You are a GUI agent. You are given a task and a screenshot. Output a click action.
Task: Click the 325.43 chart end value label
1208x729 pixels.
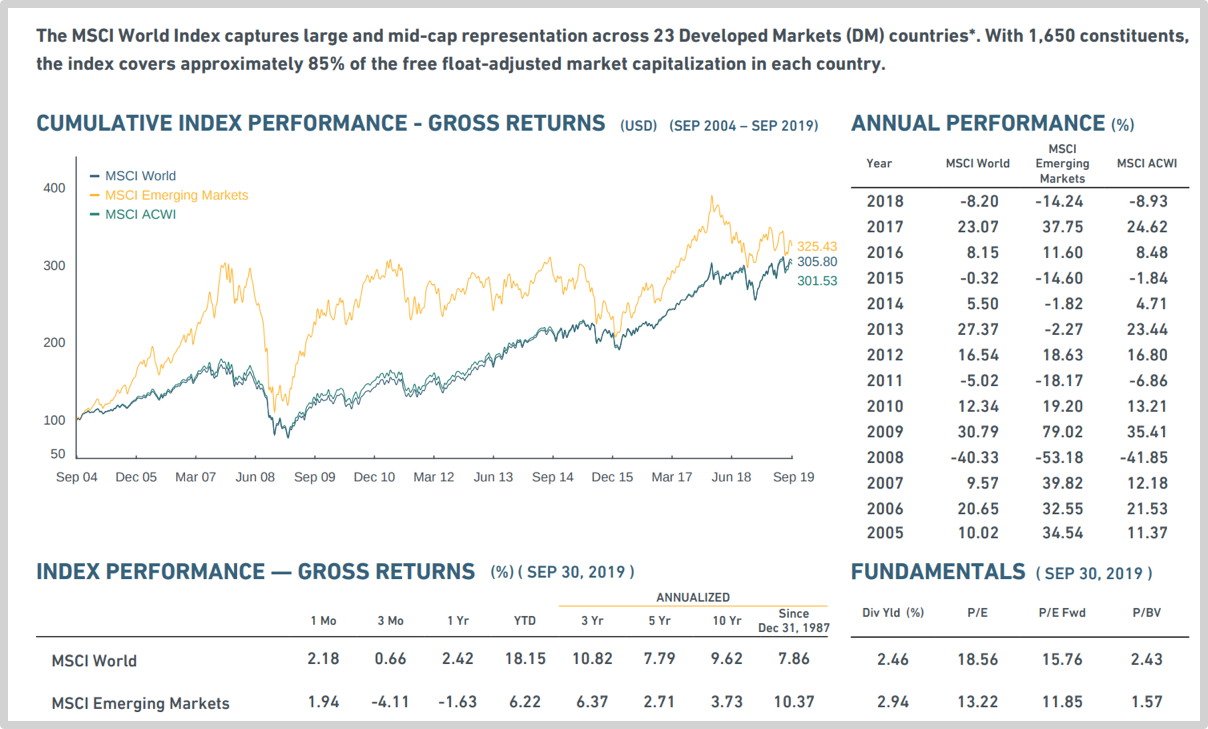816,246
